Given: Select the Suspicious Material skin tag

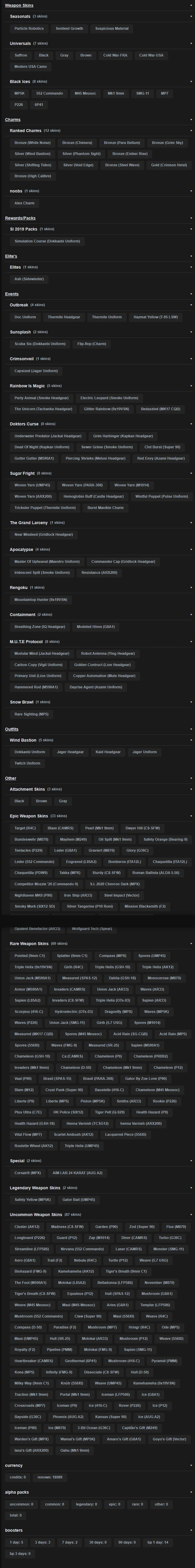Looking at the screenshot, I should pos(112,29).
